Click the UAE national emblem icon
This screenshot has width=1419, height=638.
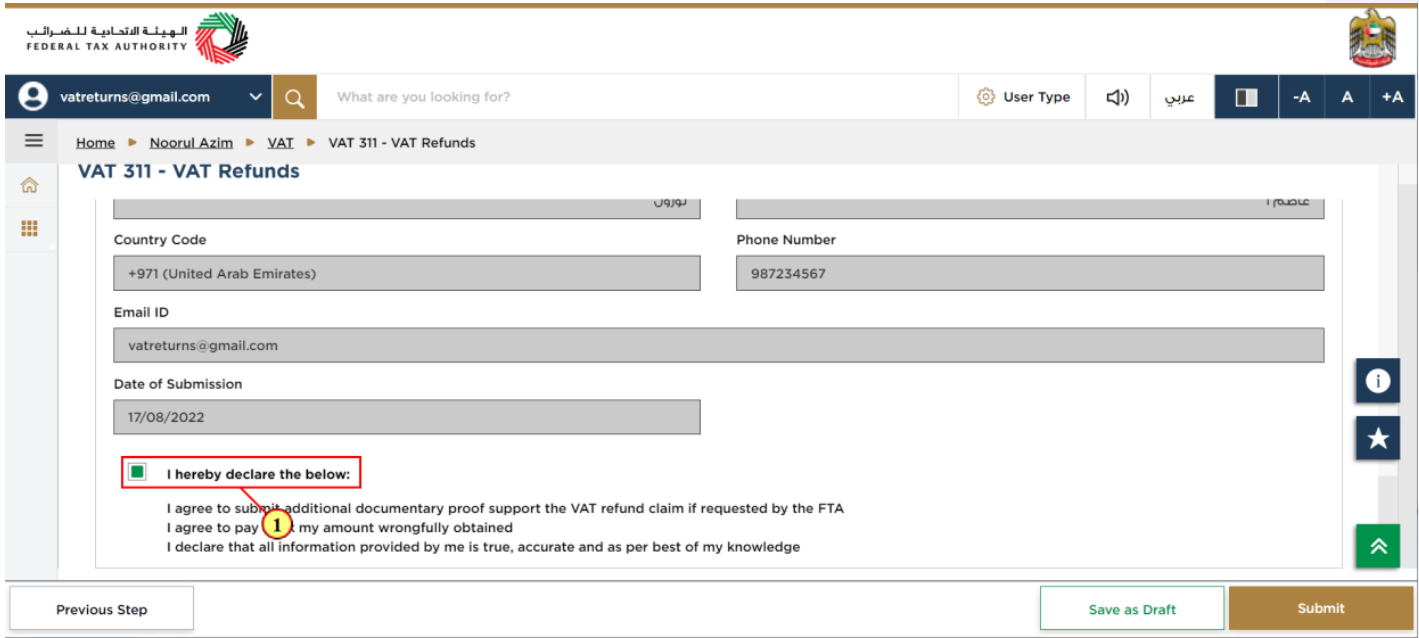point(1371,38)
